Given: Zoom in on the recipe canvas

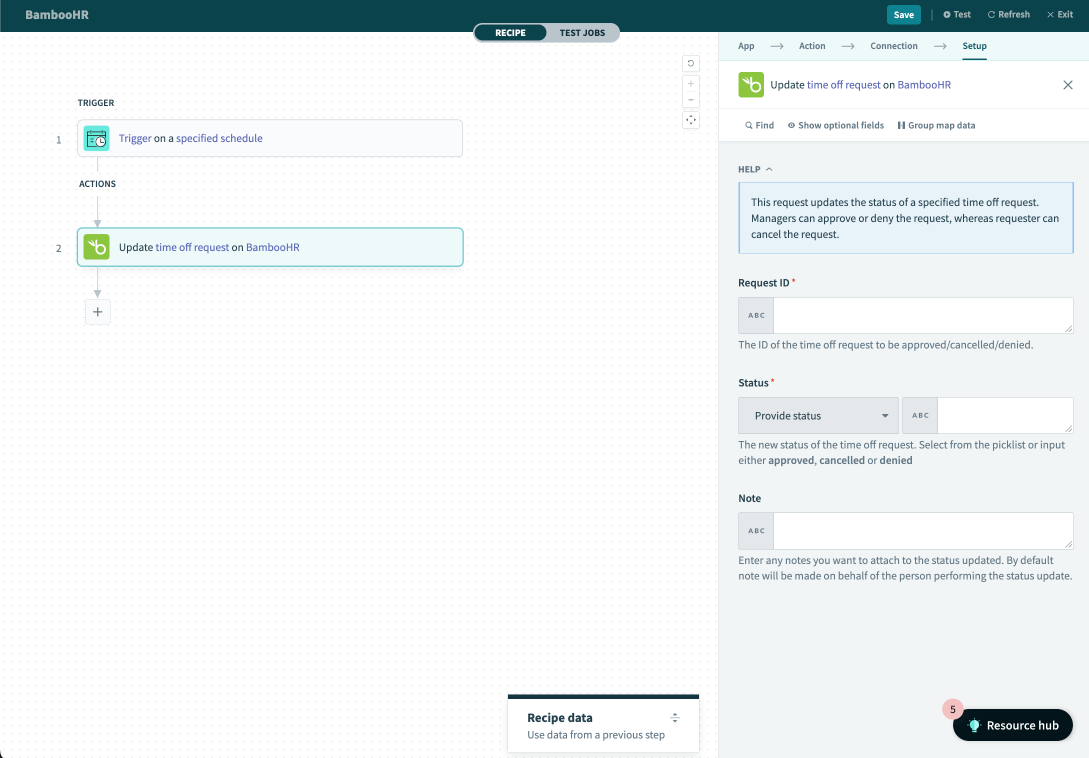Looking at the screenshot, I should (691, 84).
